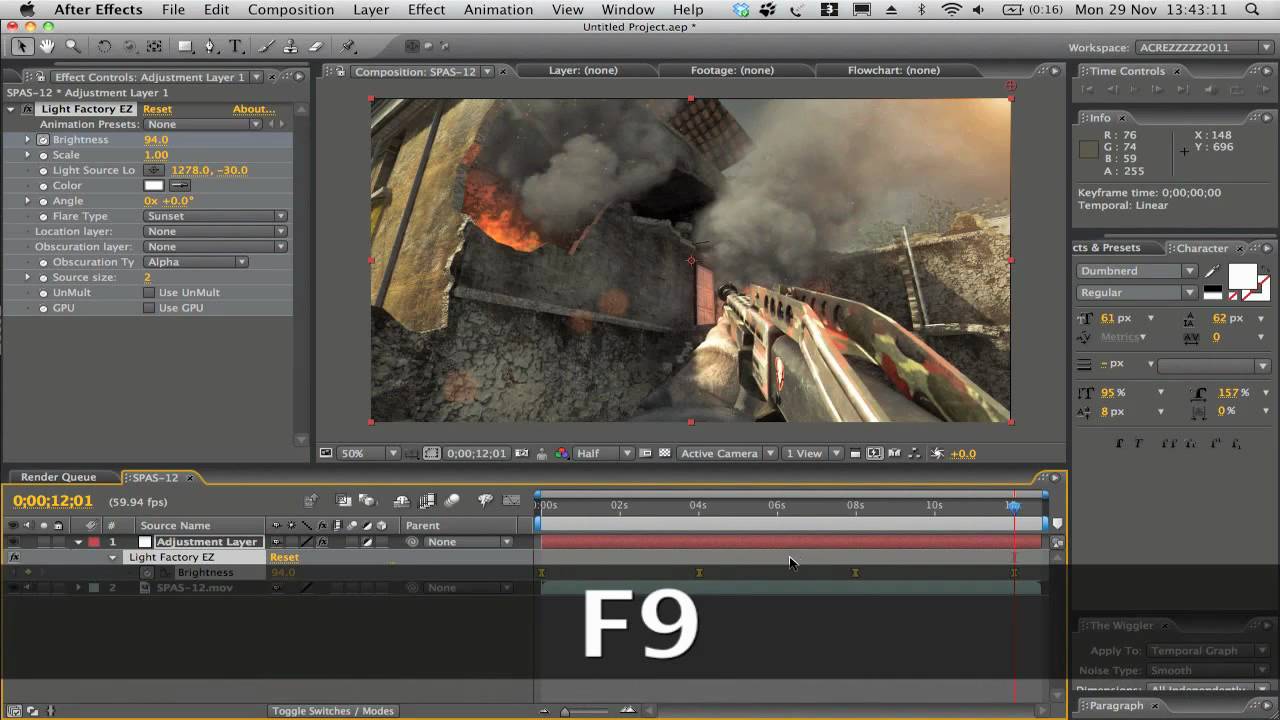Toggle stopwatch for Scale property
The image size is (1280, 720).
click(x=43, y=155)
